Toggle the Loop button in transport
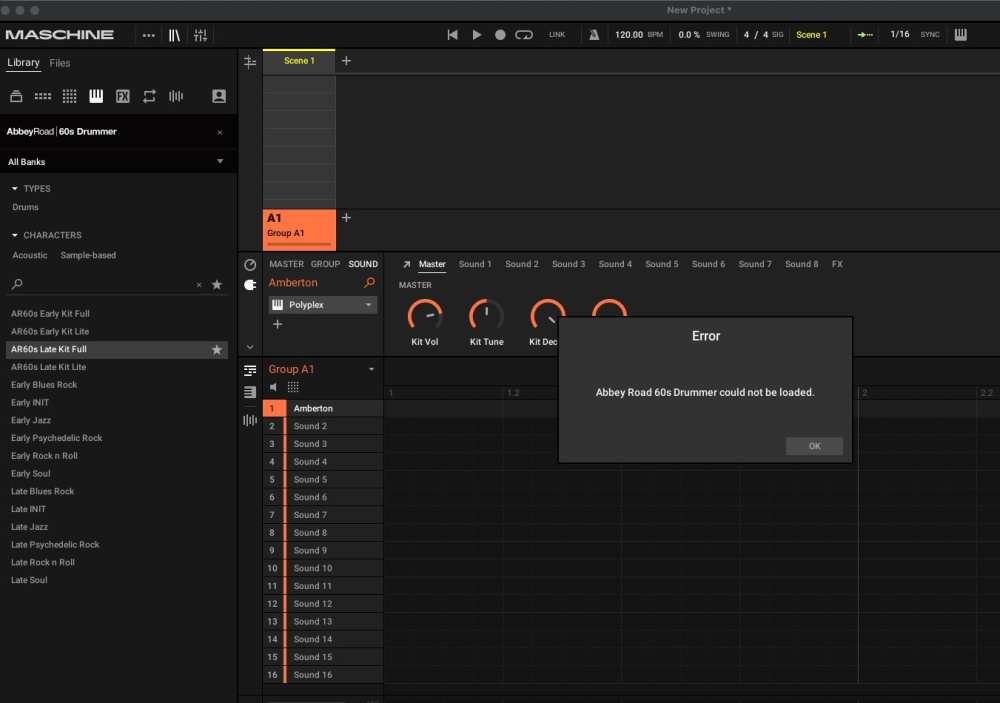Screen dimensions: 1000x703 [x=524, y=35]
